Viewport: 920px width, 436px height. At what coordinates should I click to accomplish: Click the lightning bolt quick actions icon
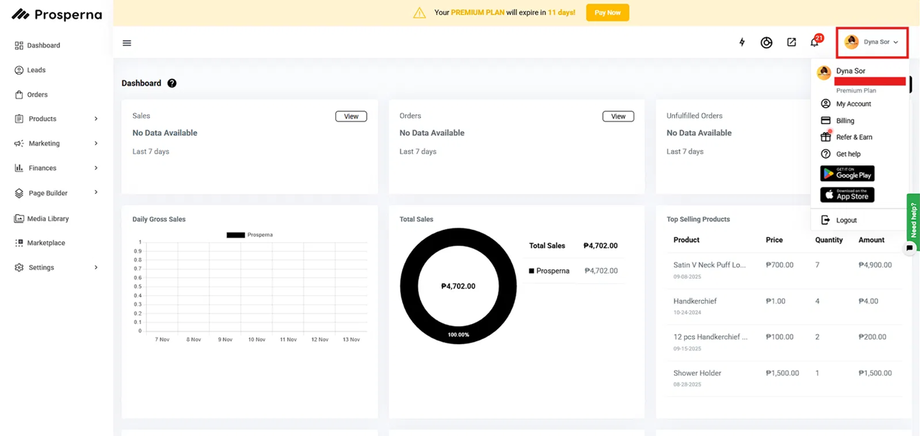click(x=742, y=43)
